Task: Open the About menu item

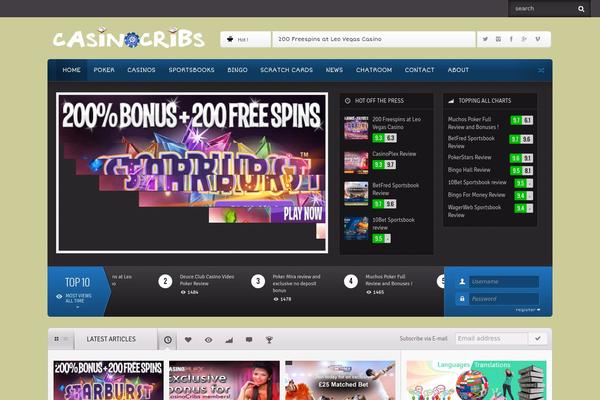Action: [x=458, y=70]
